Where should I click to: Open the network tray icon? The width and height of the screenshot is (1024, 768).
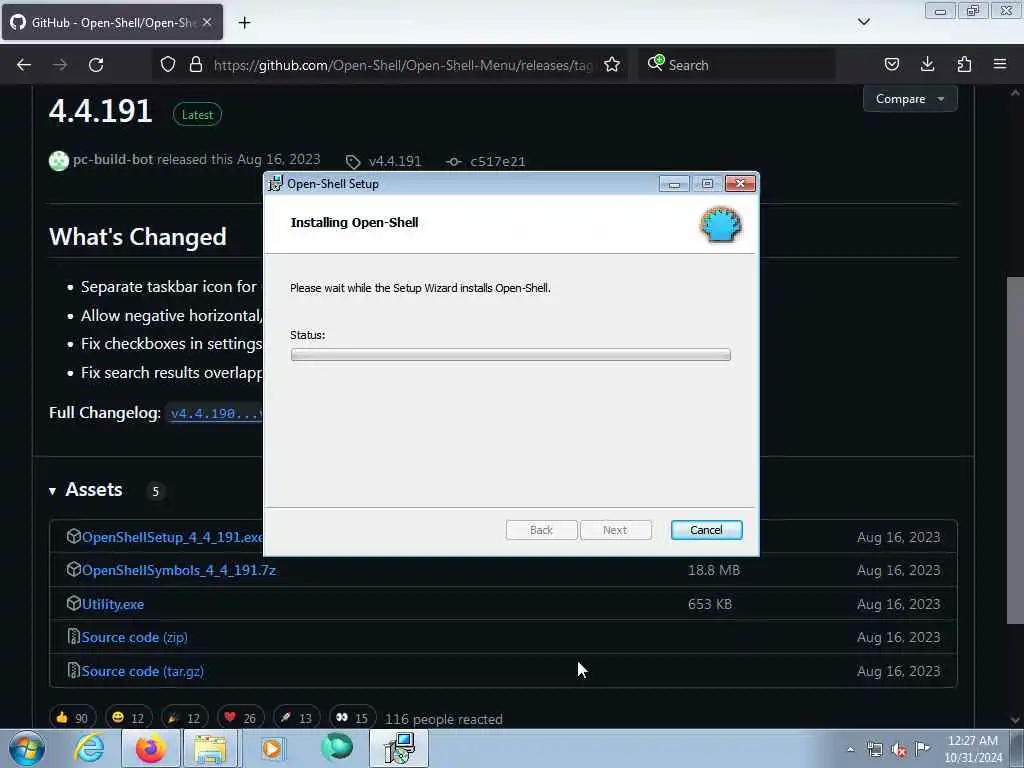[x=874, y=750]
